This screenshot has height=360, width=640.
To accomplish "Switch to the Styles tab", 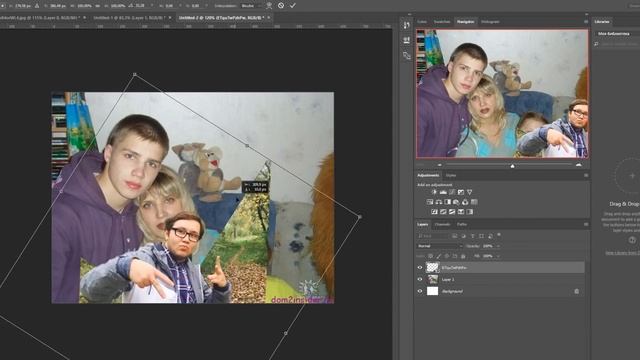I will click(x=451, y=176).
